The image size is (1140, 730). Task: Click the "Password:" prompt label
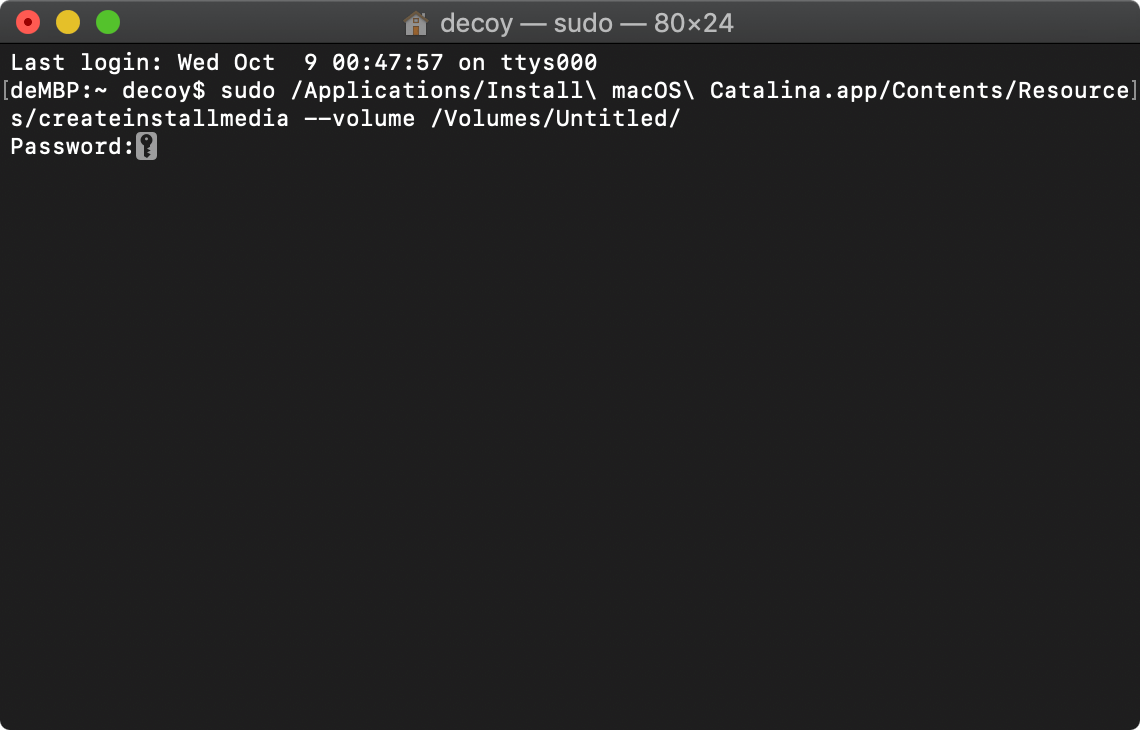(x=73, y=146)
